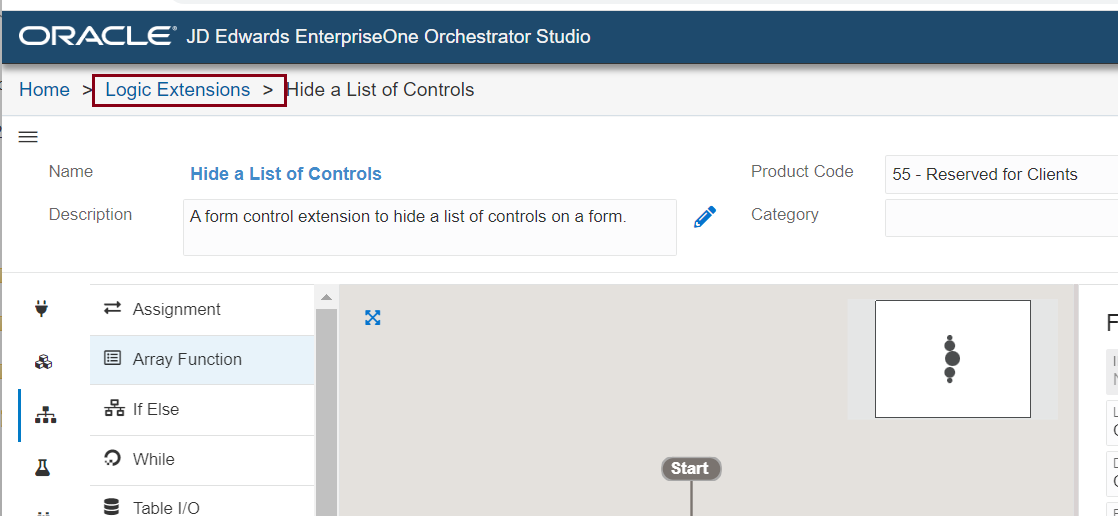
Task: Pick the While loop item
Action: coord(153,460)
